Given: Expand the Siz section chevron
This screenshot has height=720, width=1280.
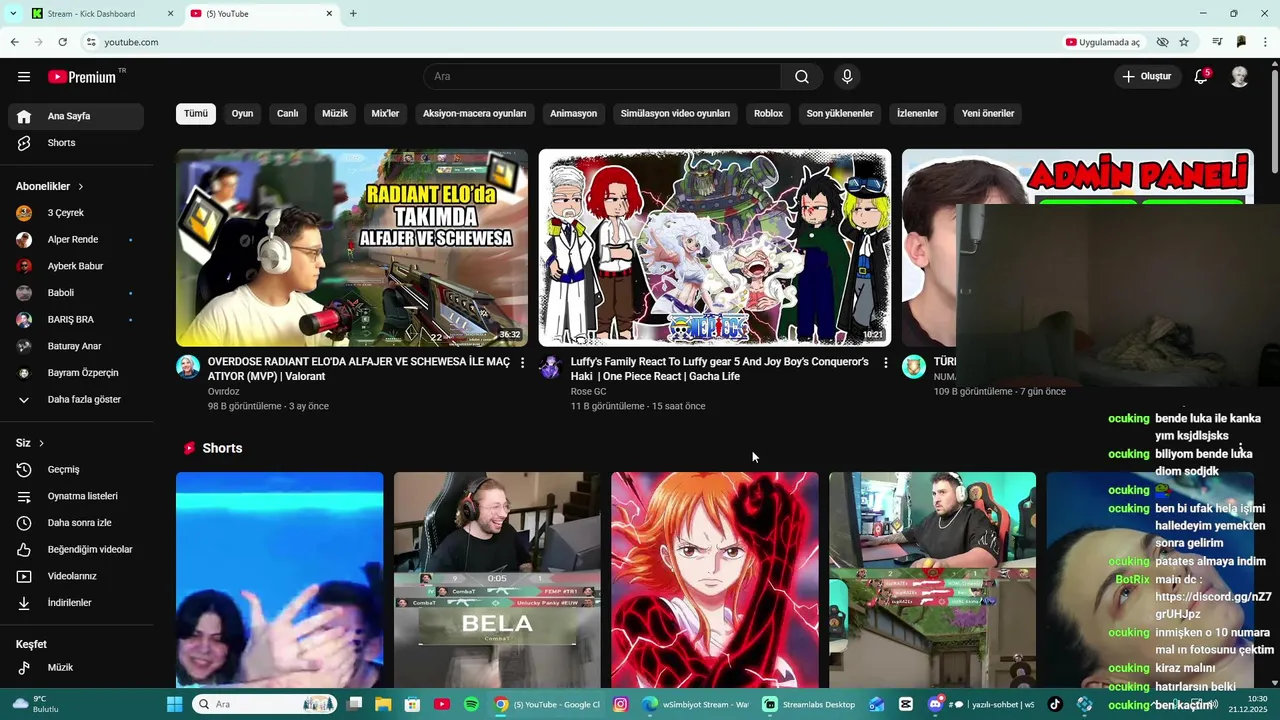Looking at the screenshot, I should pyautogui.click(x=41, y=443).
